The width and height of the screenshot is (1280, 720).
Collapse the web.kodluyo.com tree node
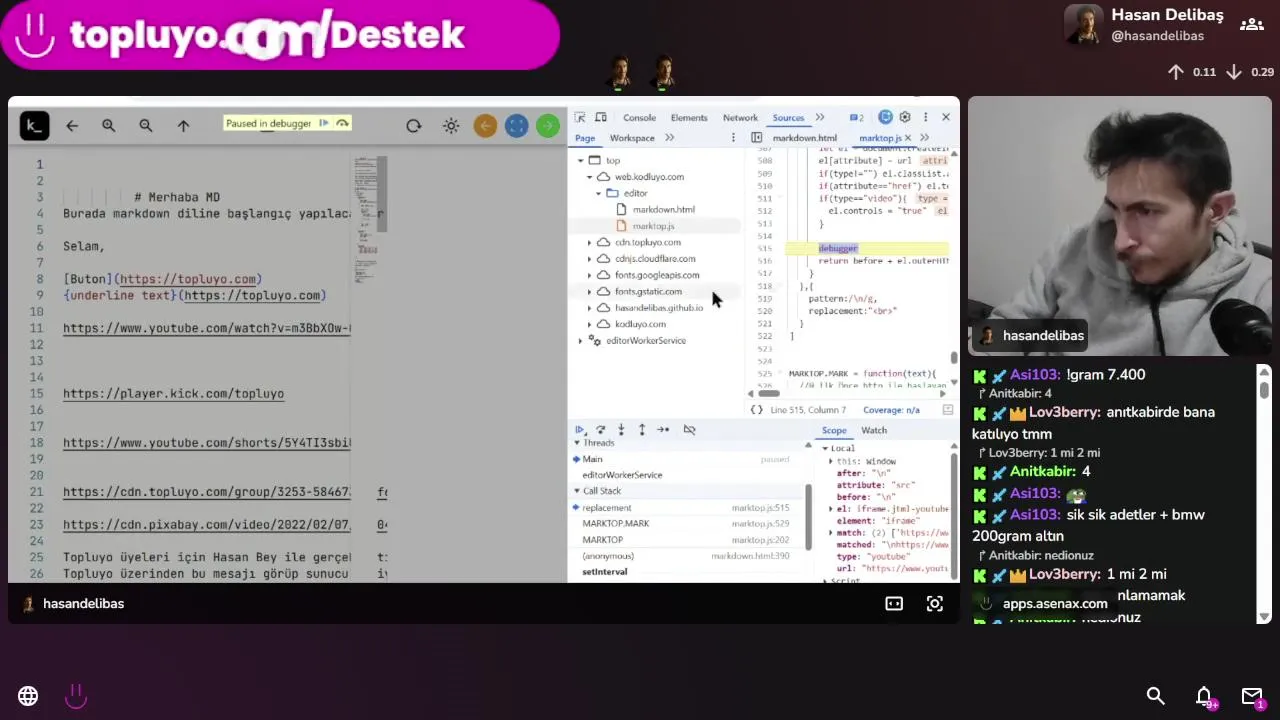coord(590,177)
